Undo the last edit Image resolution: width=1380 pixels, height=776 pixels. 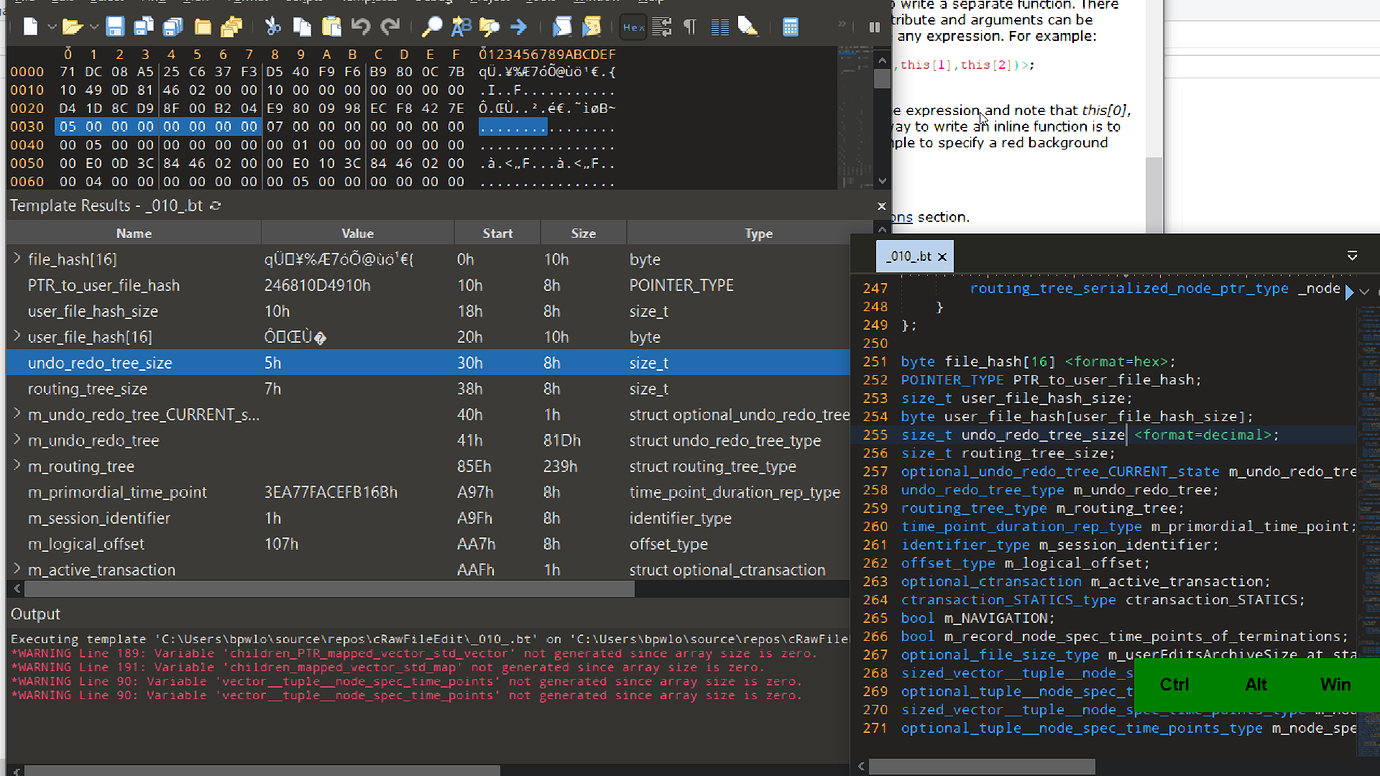362,27
